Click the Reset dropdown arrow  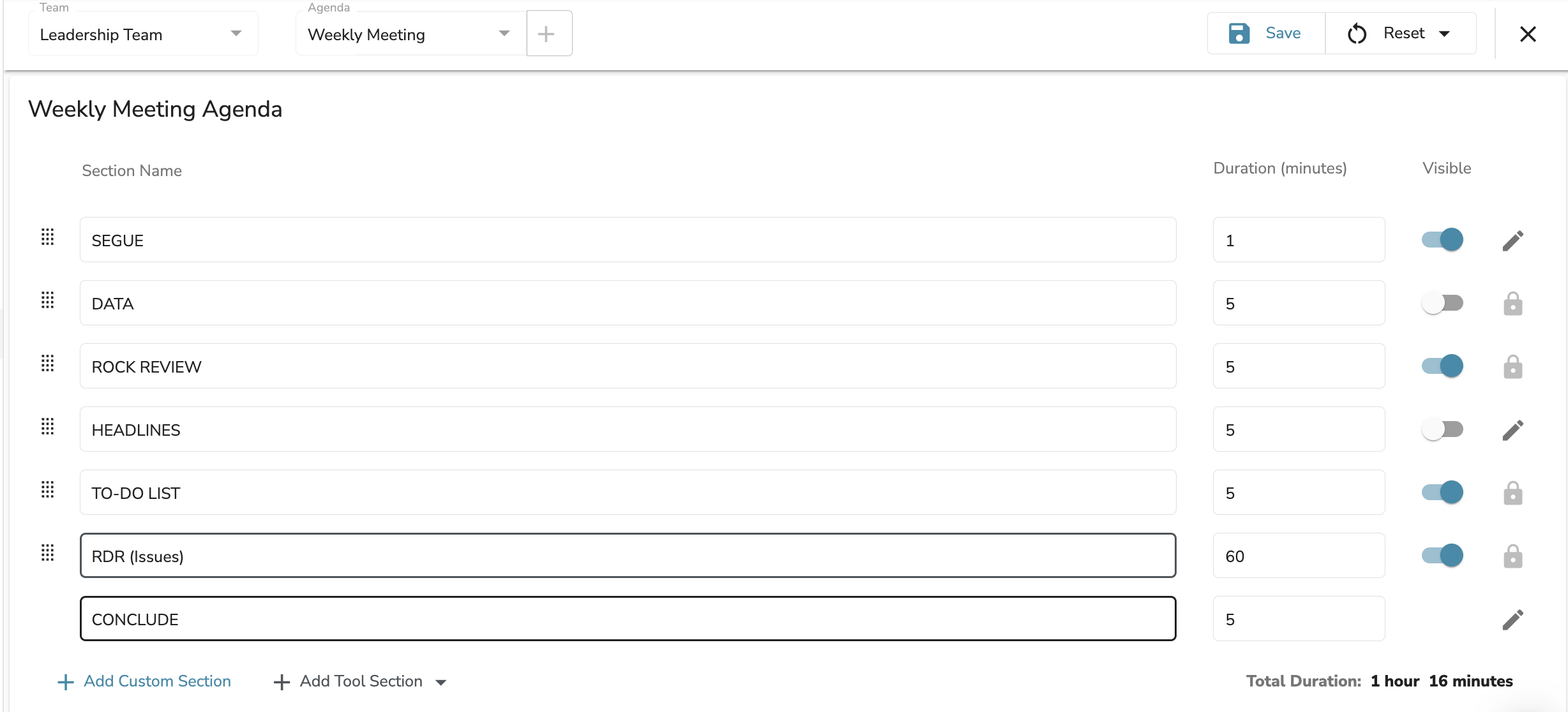1447,34
